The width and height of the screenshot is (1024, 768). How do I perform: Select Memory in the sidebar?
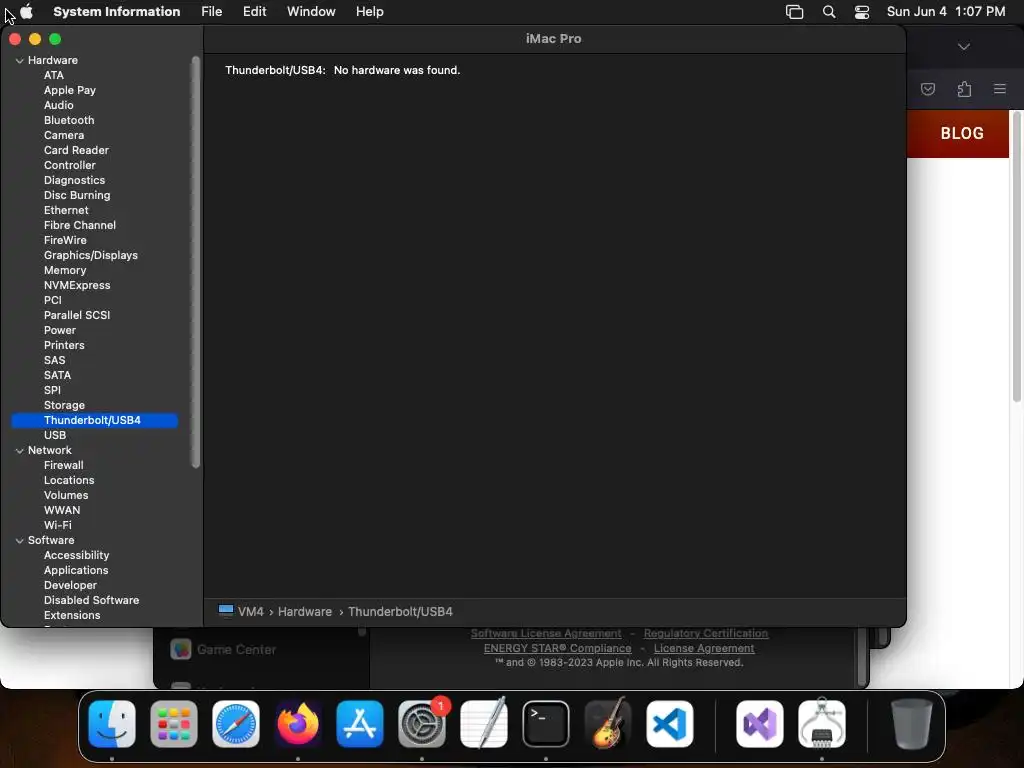click(x=65, y=270)
